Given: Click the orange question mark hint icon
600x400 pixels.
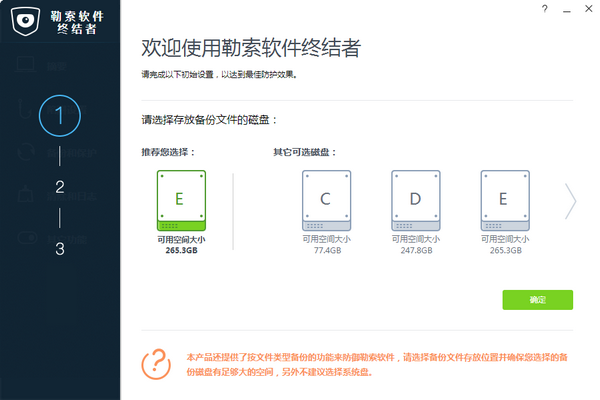Looking at the screenshot, I should pyautogui.click(x=156, y=364).
